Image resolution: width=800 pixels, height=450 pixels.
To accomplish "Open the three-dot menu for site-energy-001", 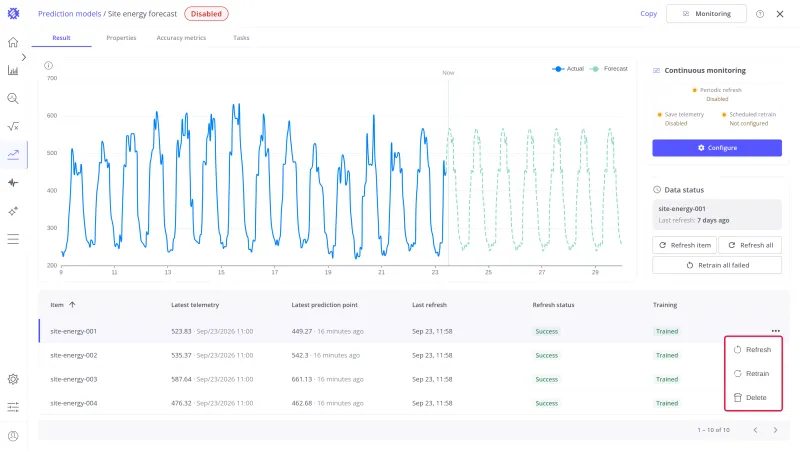I will [x=776, y=331].
